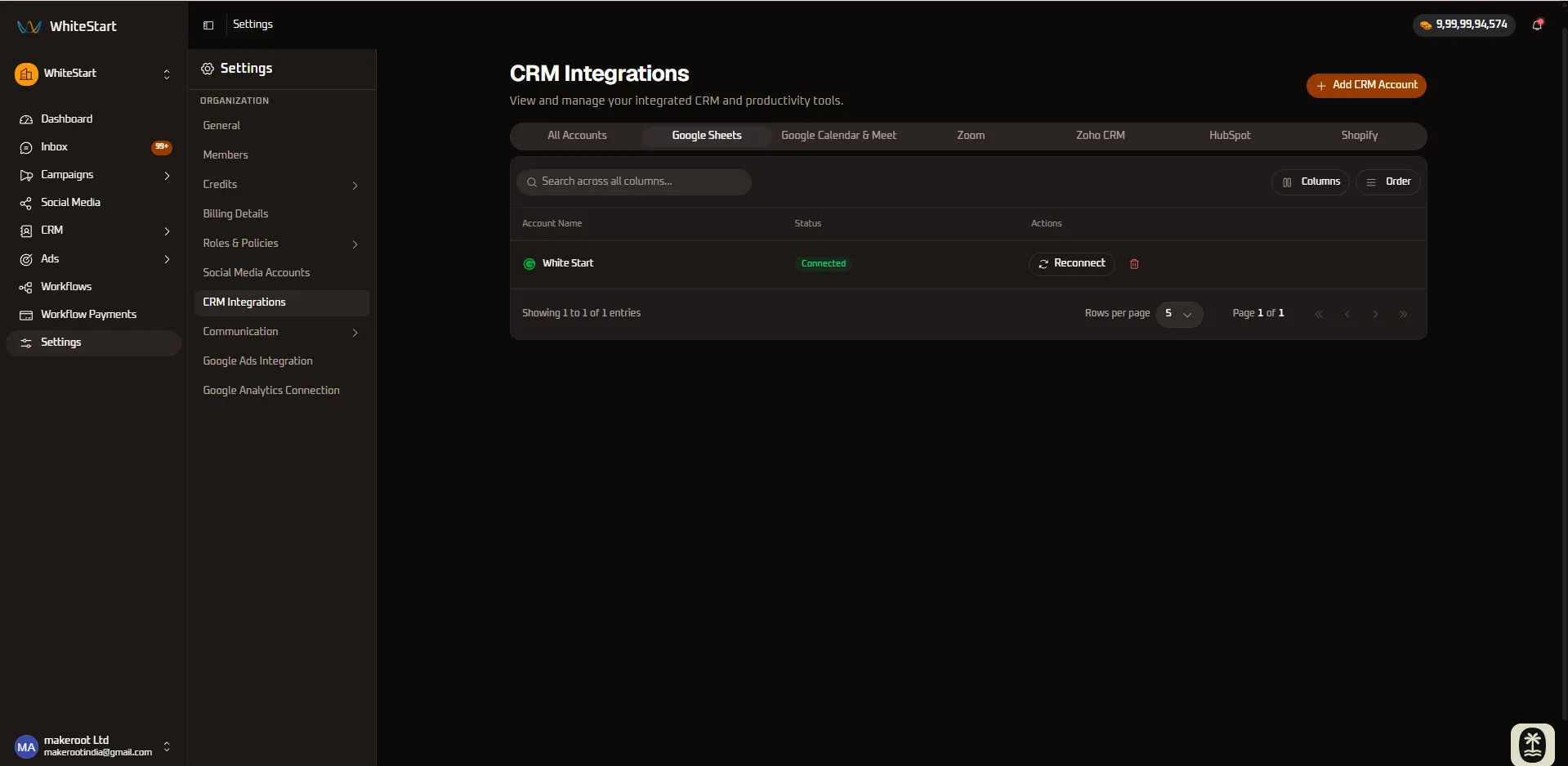
Task: Go to the previous page
Action: [1347, 314]
